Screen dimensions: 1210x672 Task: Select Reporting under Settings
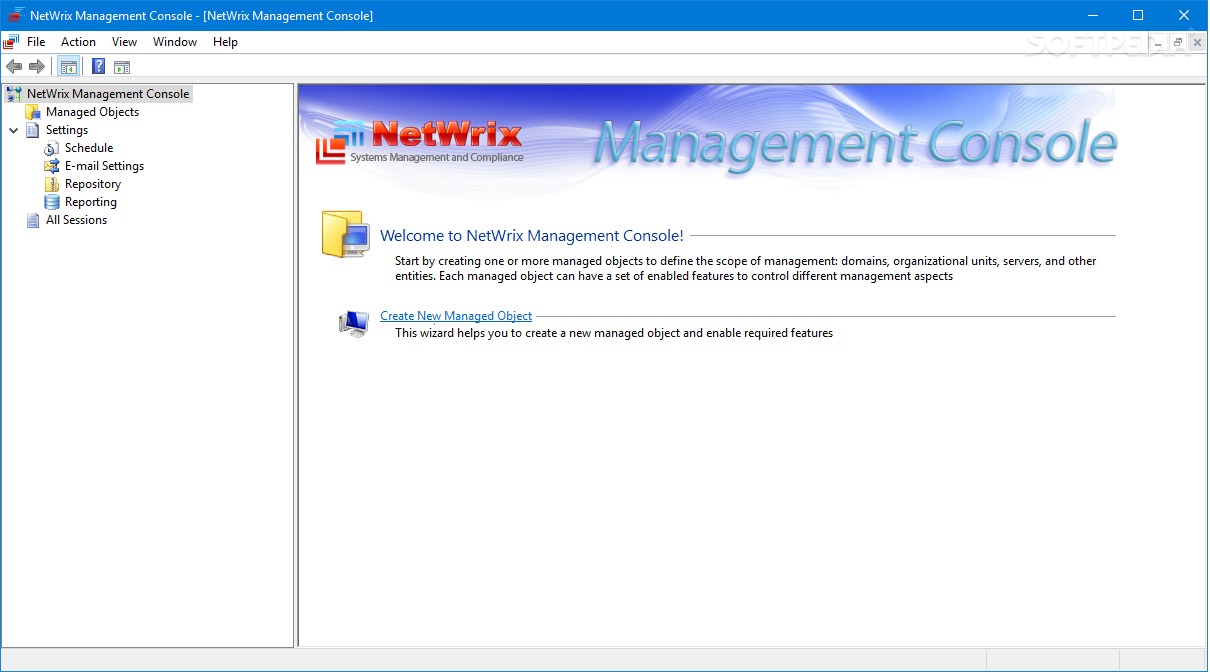pos(91,202)
